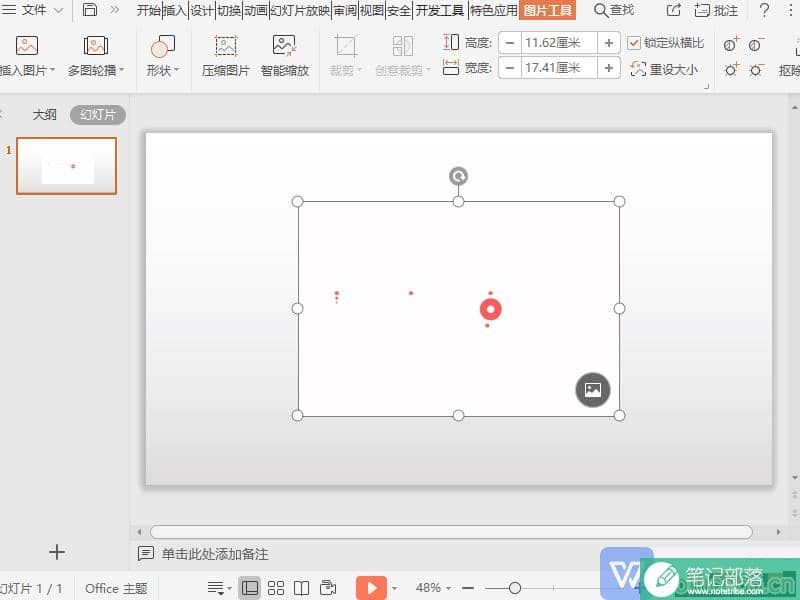Click the floating picture tools icon
The width and height of the screenshot is (800, 600).
coord(592,390)
